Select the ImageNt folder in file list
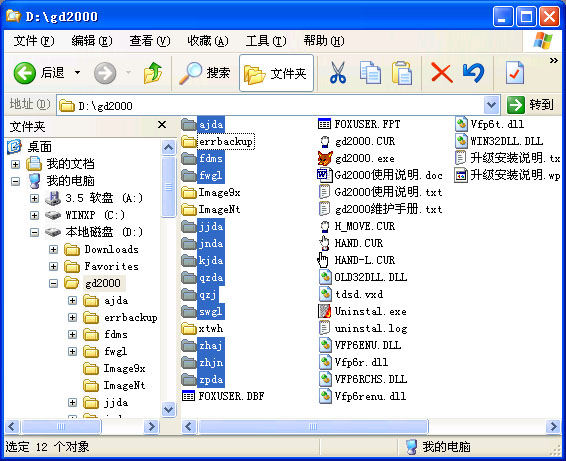The image size is (566, 461). pos(219,209)
